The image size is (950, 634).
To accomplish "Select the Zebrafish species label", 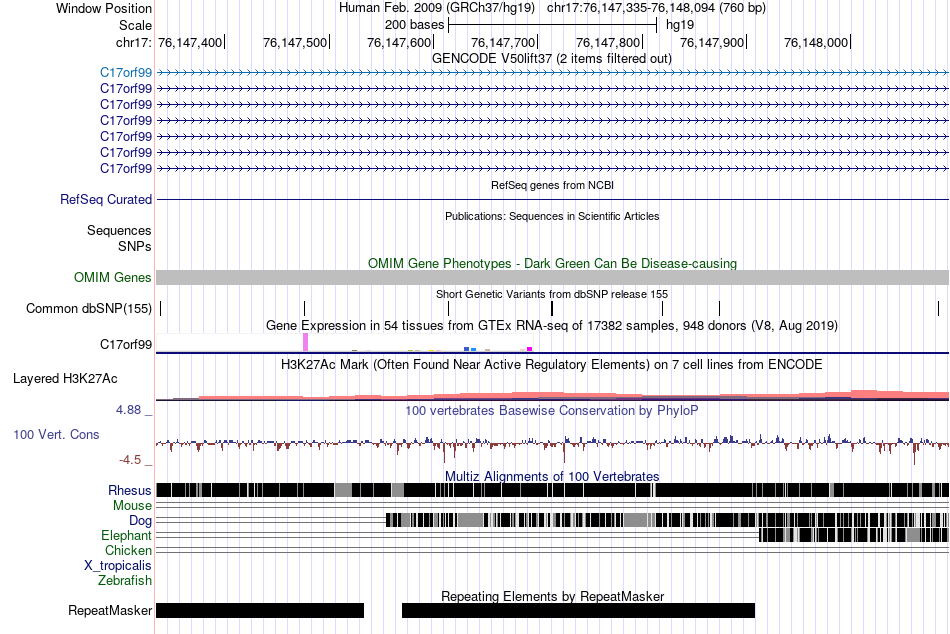I will point(125,581).
